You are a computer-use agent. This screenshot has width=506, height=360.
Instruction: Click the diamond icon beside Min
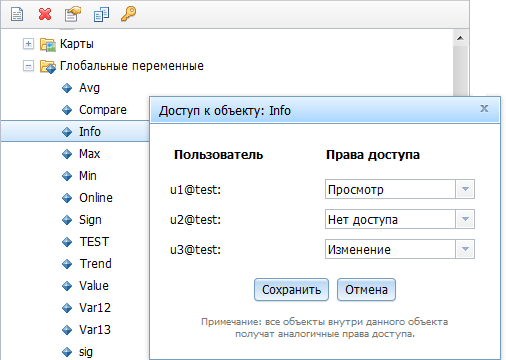[67, 176]
